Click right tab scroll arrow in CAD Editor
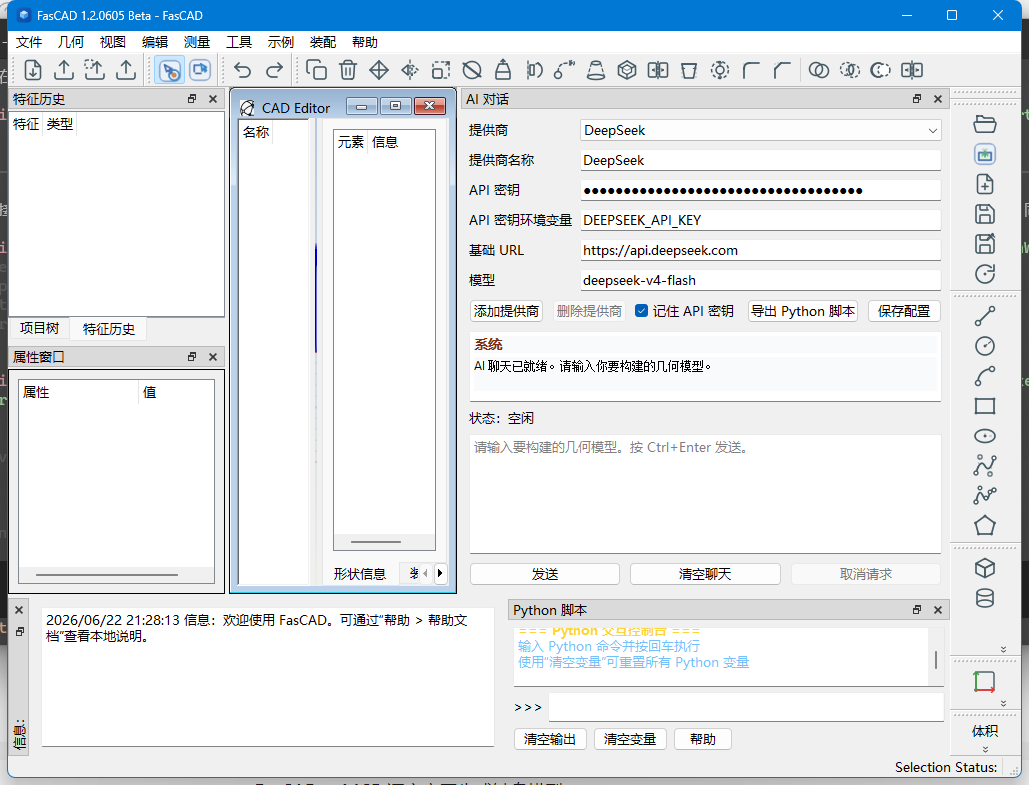1029x785 pixels. click(x=440, y=573)
